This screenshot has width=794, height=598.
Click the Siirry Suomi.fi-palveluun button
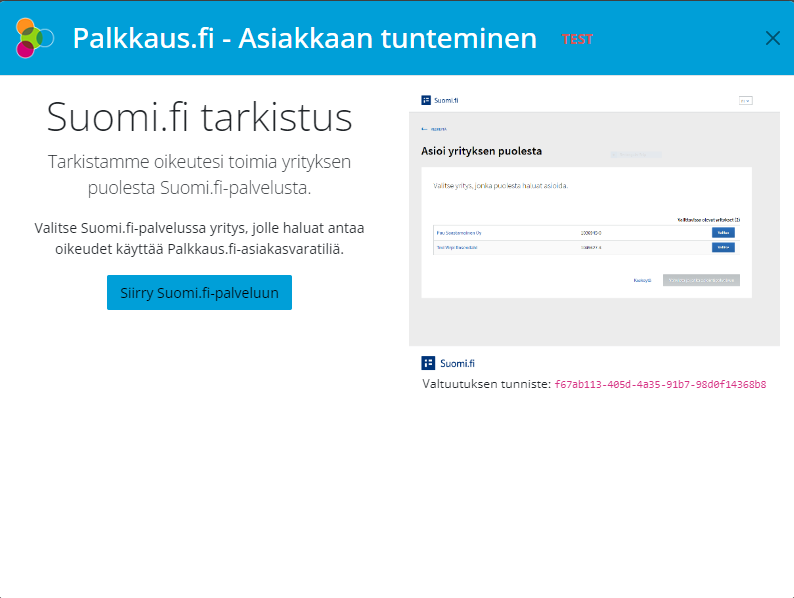point(199,293)
